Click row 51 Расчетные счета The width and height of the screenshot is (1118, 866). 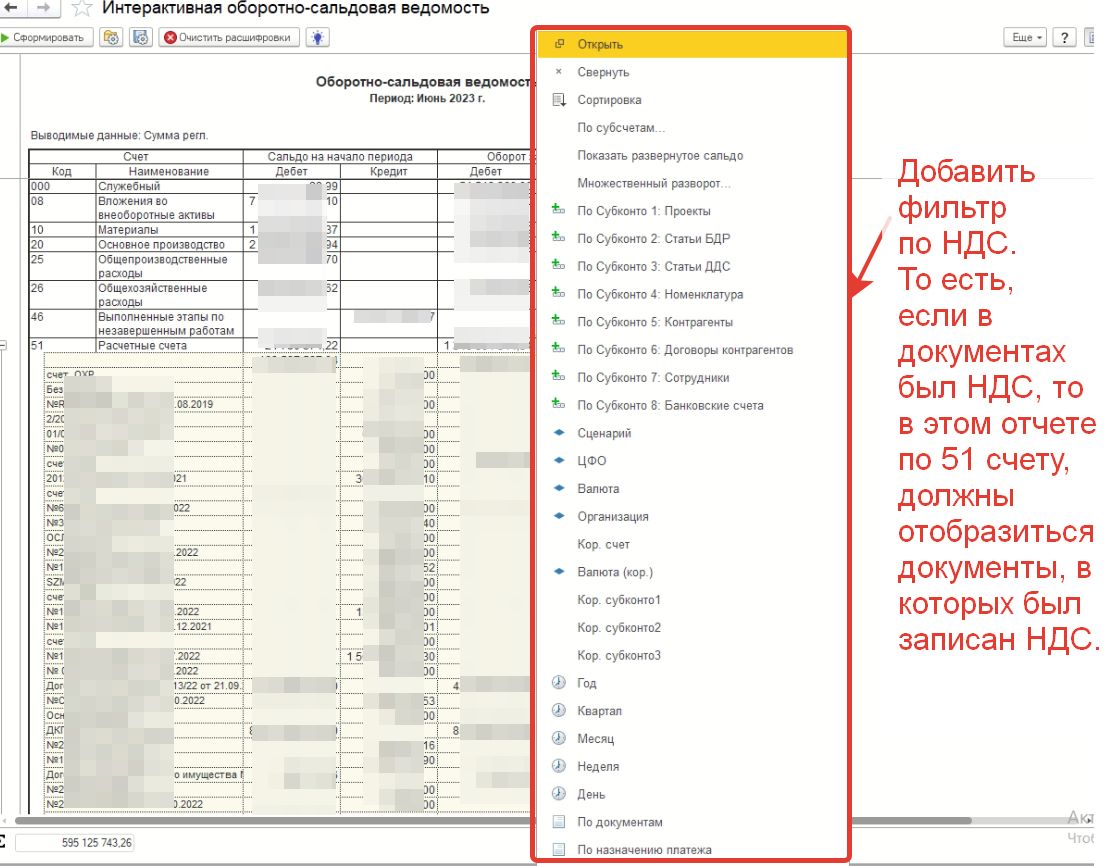point(140,346)
